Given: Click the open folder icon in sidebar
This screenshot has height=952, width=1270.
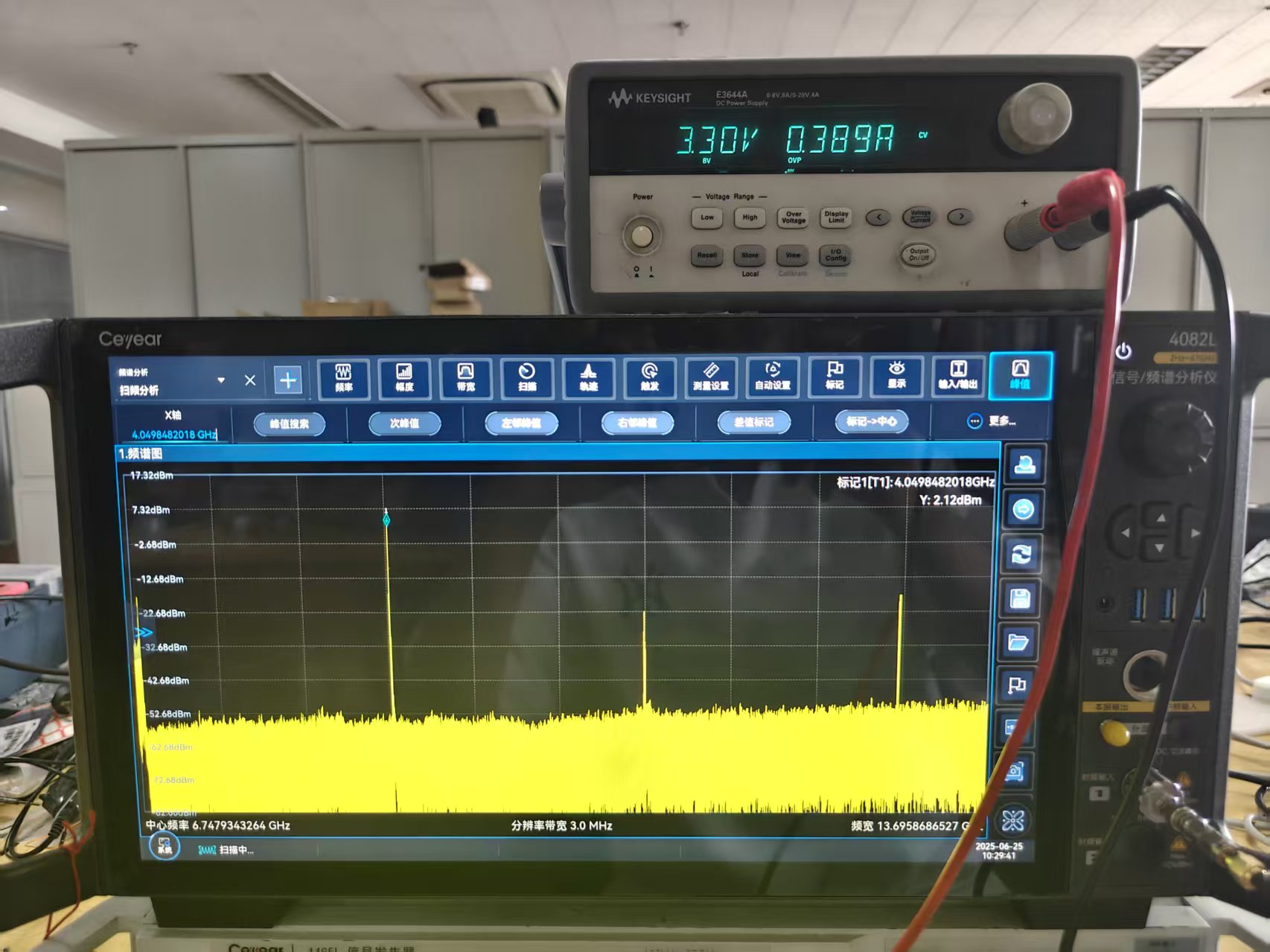Looking at the screenshot, I should click(1018, 642).
